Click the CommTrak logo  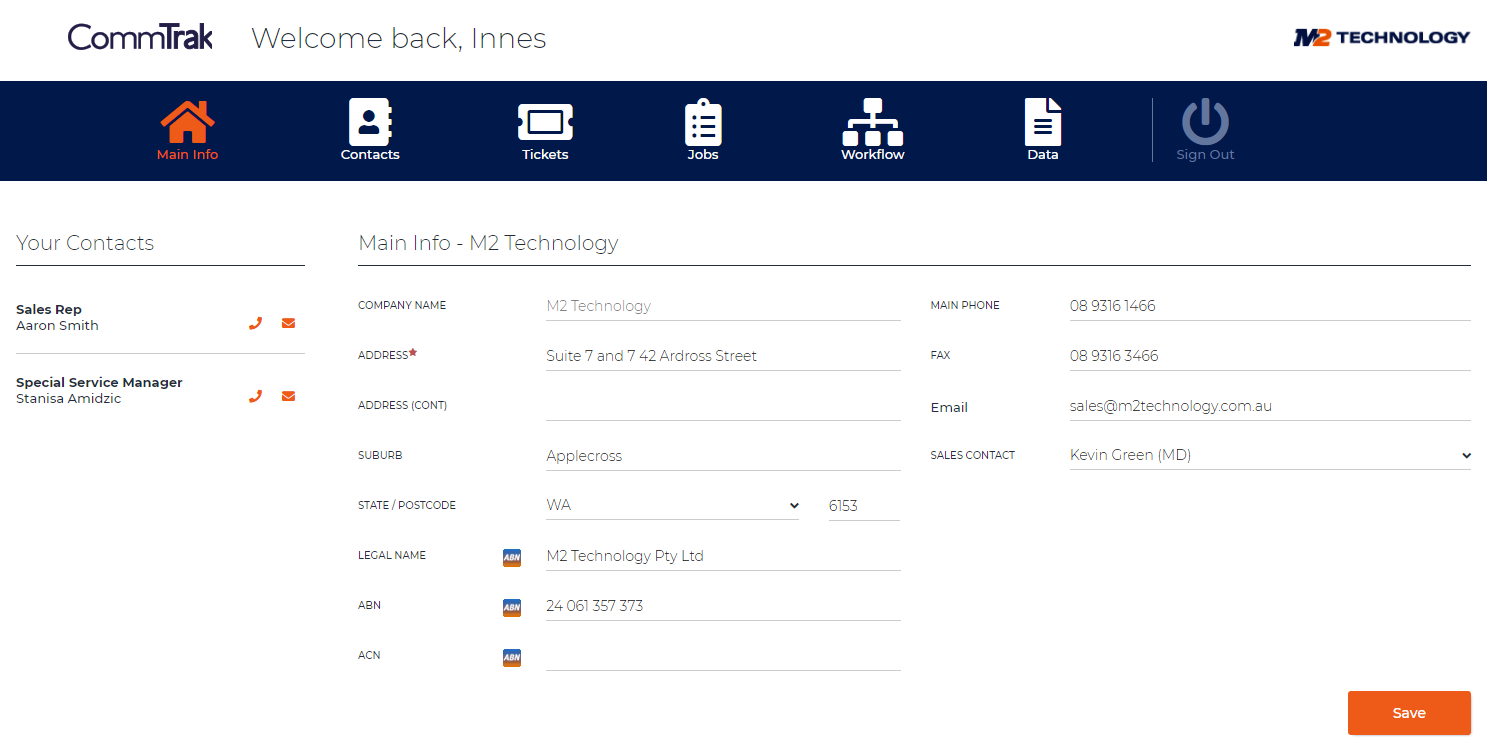pyautogui.click(x=140, y=38)
